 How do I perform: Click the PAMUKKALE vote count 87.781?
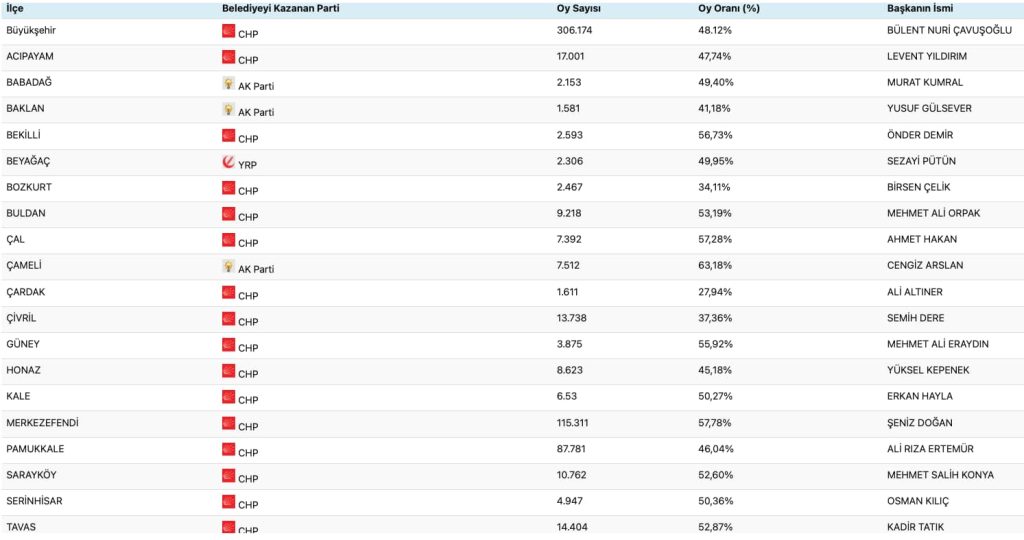pyautogui.click(x=574, y=449)
